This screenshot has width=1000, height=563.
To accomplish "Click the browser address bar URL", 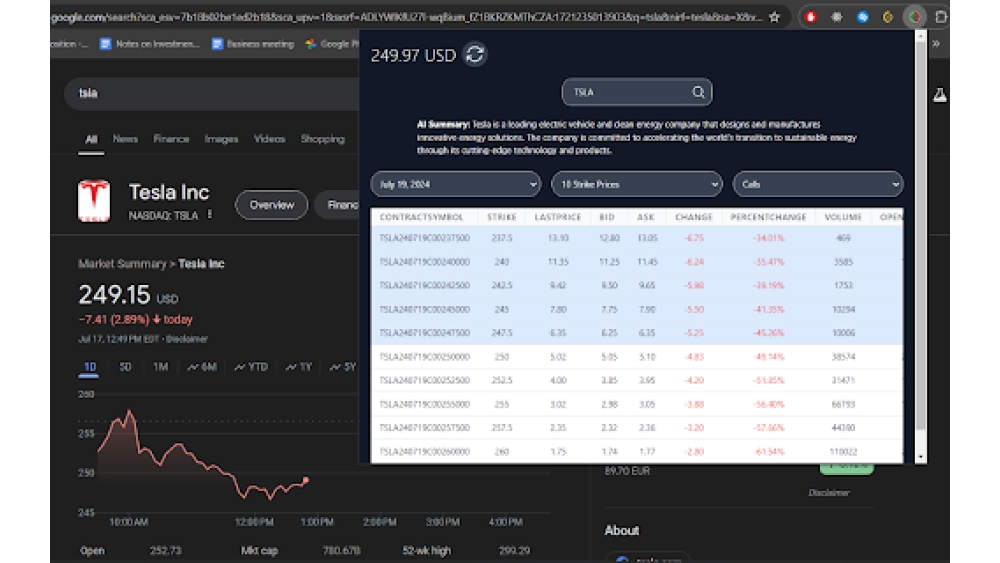I will [x=406, y=17].
